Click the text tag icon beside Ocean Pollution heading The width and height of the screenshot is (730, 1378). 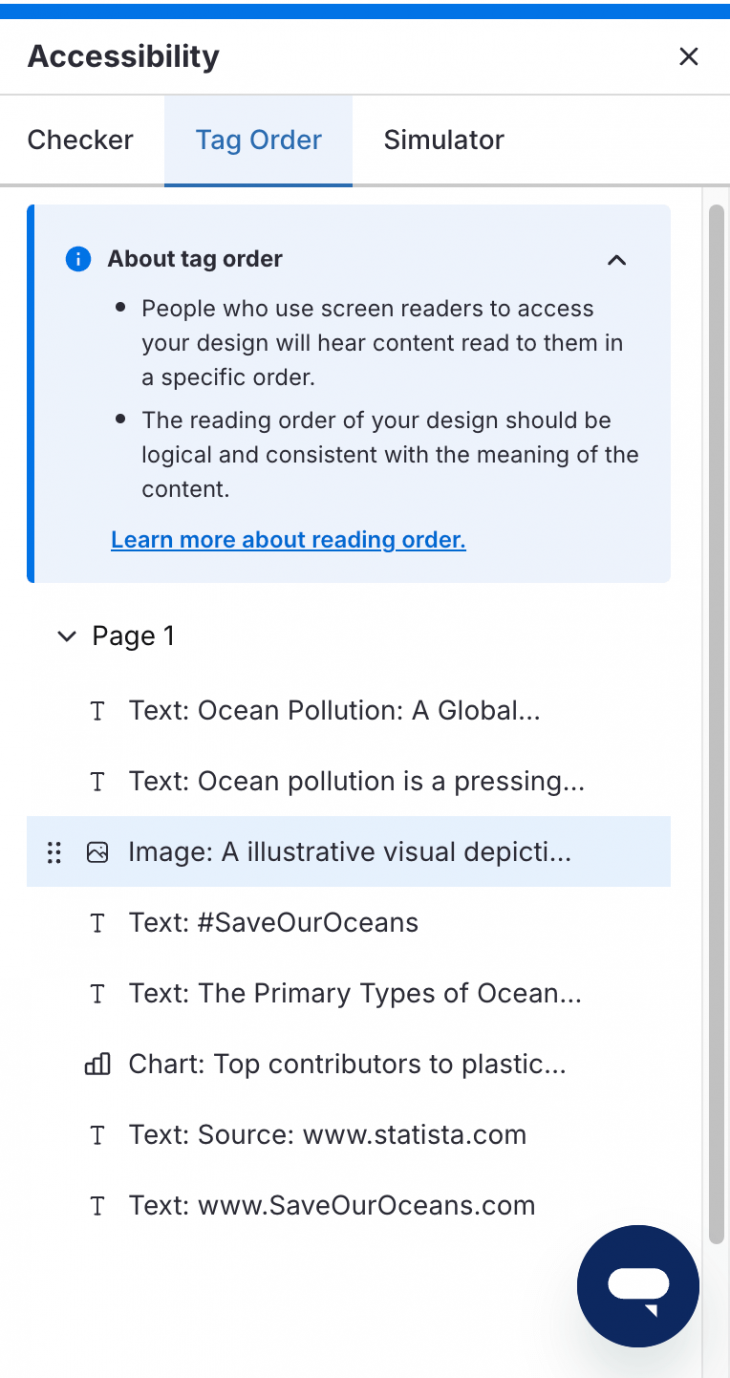(x=97, y=710)
